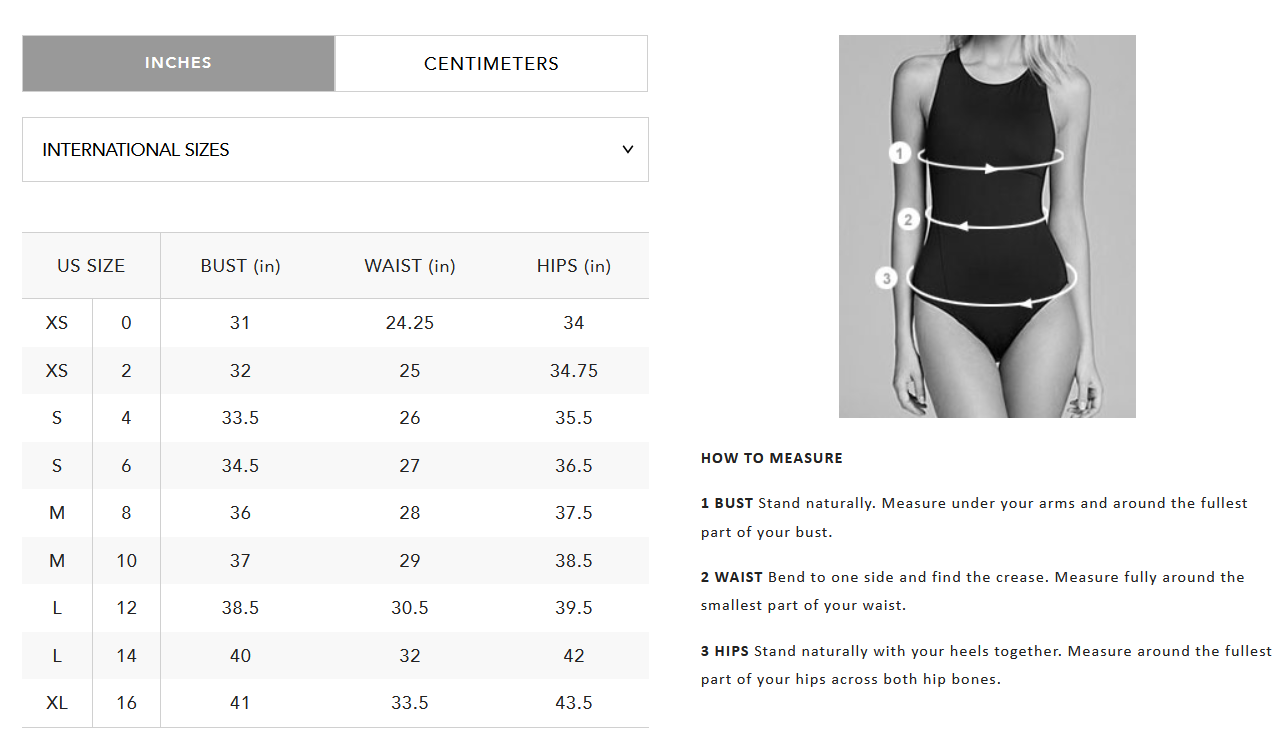Click the US size 12 cell
The image size is (1285, 734).
click(x=126, y=608)
